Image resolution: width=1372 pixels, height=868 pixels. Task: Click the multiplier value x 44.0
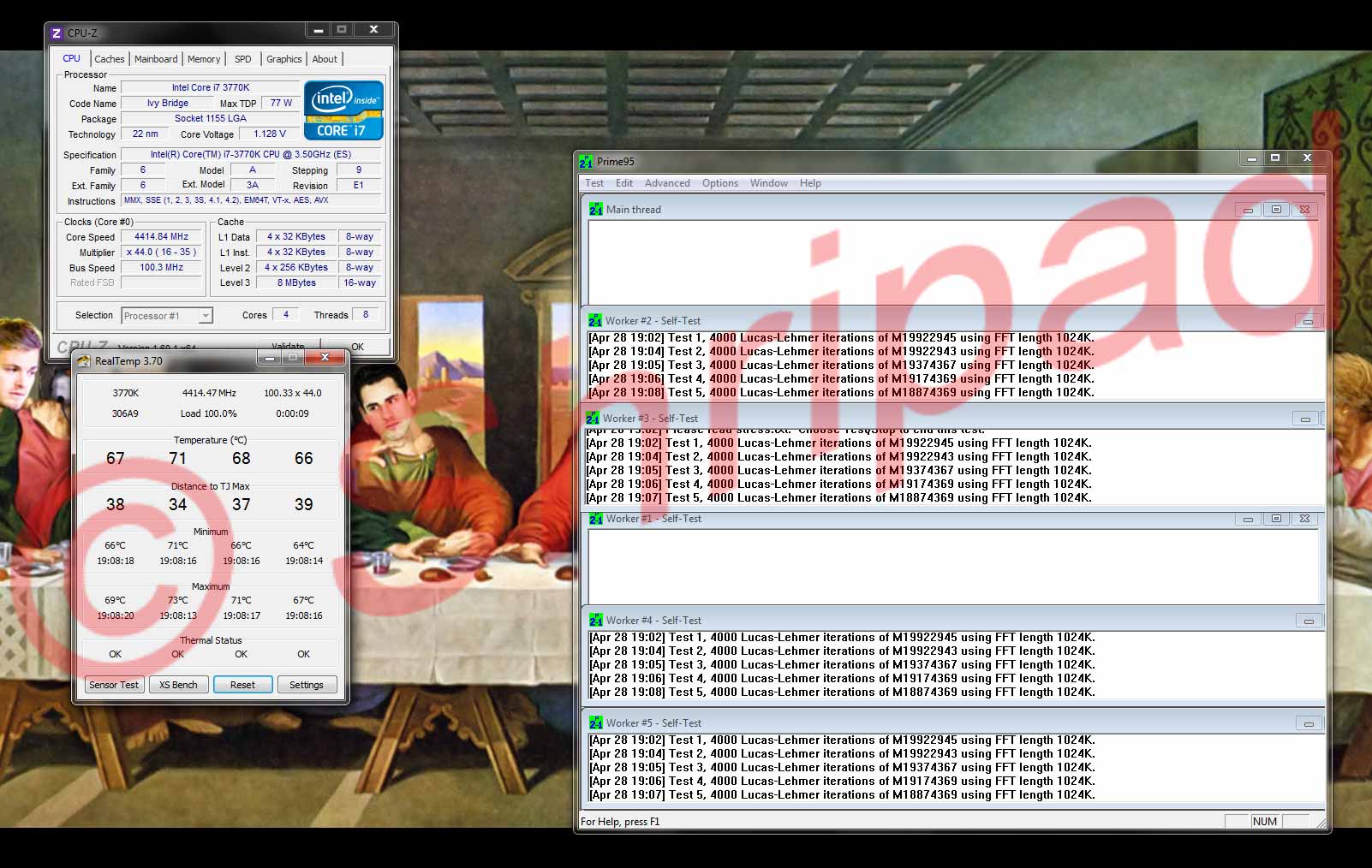162,253
